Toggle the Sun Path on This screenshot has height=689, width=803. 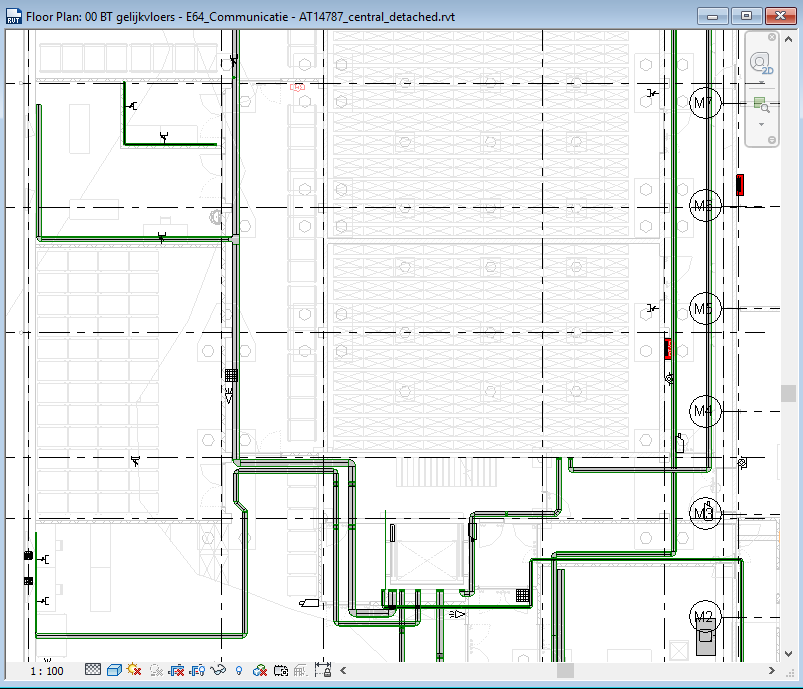point(132,670)
